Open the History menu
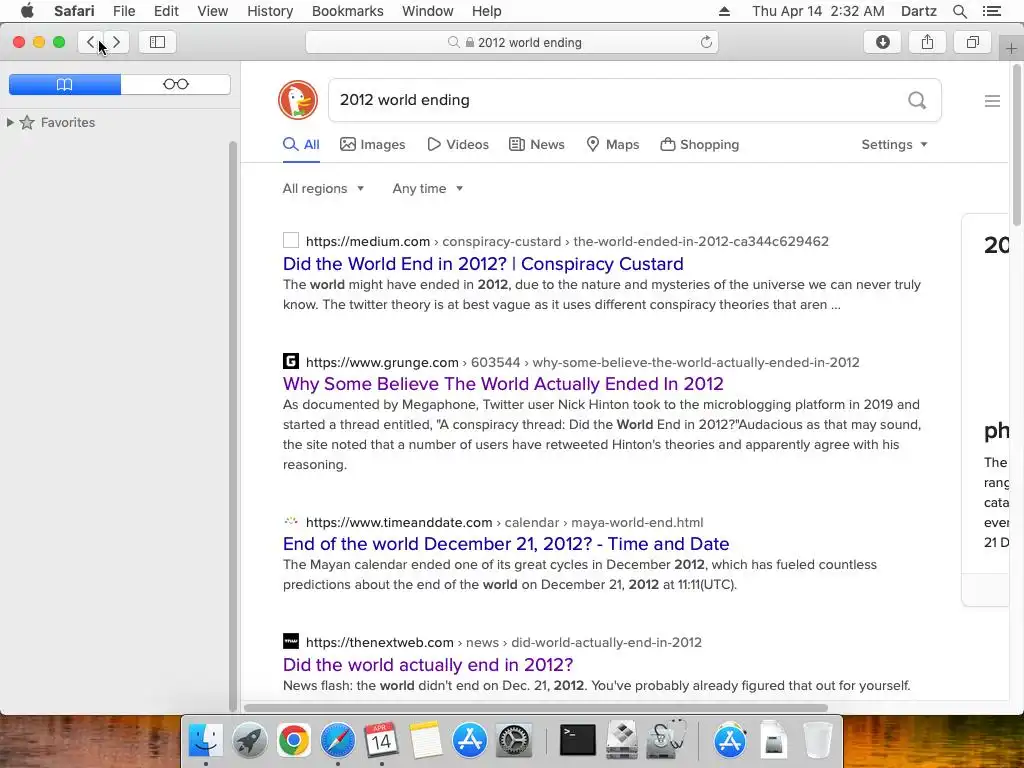The image size is (1024, 768). [x=270, y=11]
